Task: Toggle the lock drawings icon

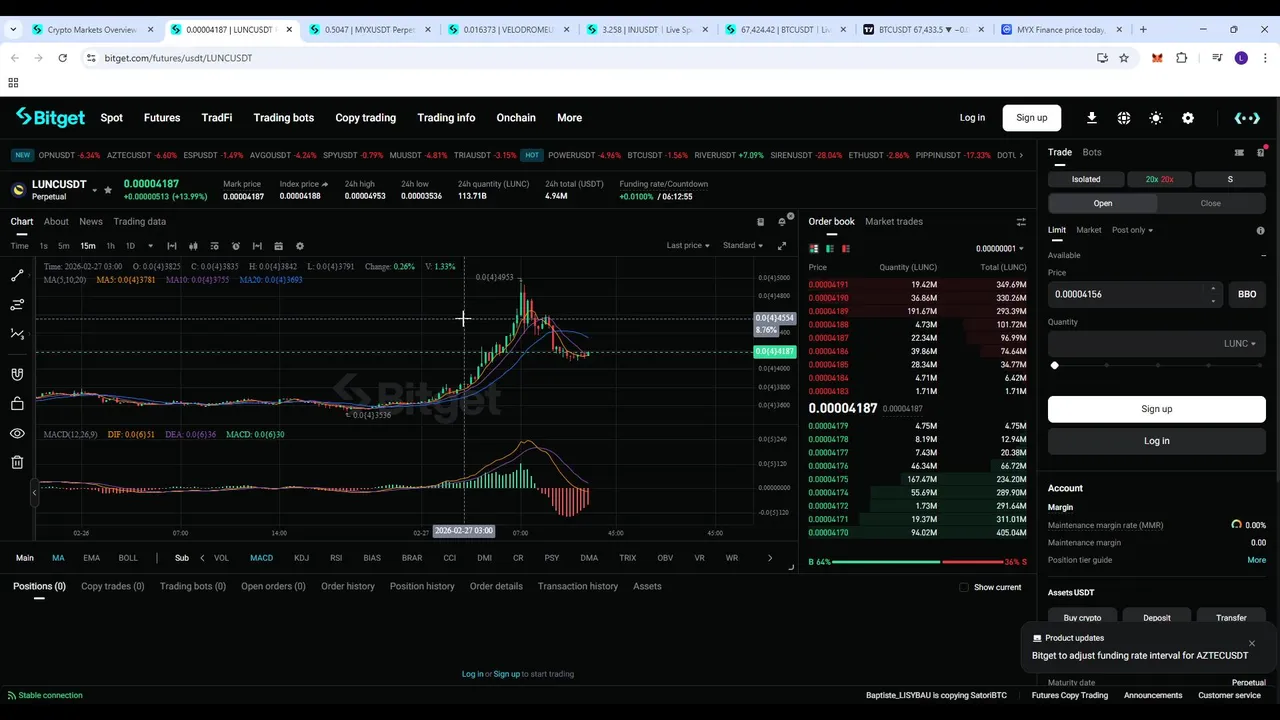Action: coord(17,404)
